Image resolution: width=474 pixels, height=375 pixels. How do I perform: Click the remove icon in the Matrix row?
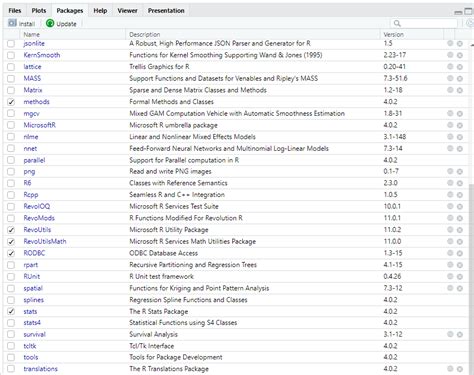460,90
